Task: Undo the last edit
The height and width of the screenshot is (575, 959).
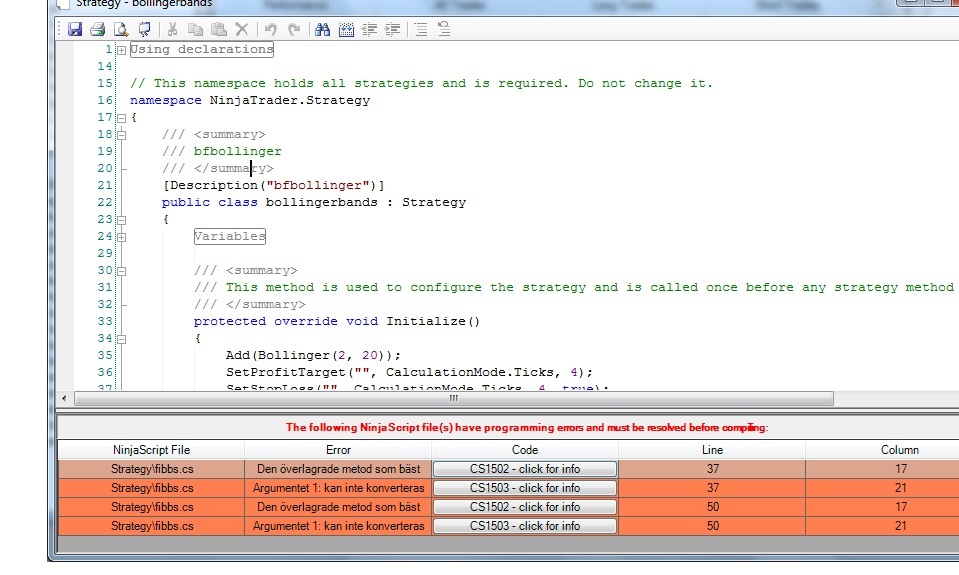Action: [270, 29]
